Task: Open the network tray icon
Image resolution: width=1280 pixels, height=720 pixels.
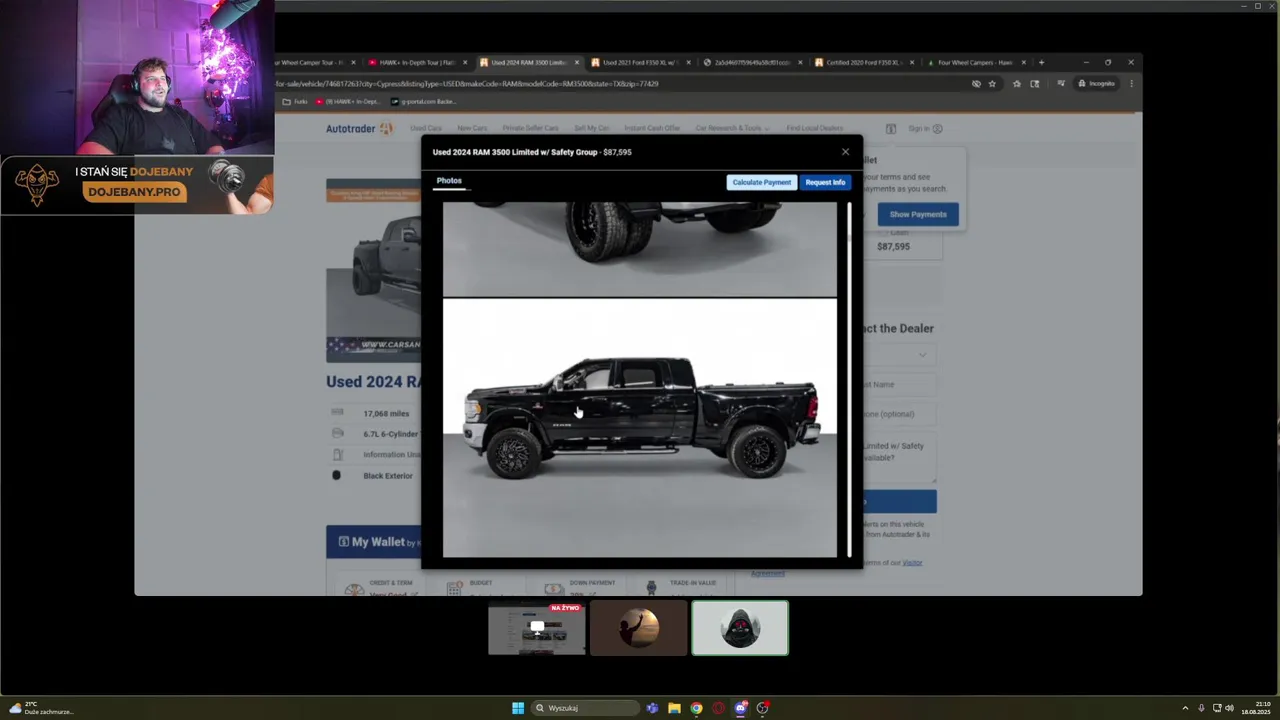Action: pos(1216,708)
